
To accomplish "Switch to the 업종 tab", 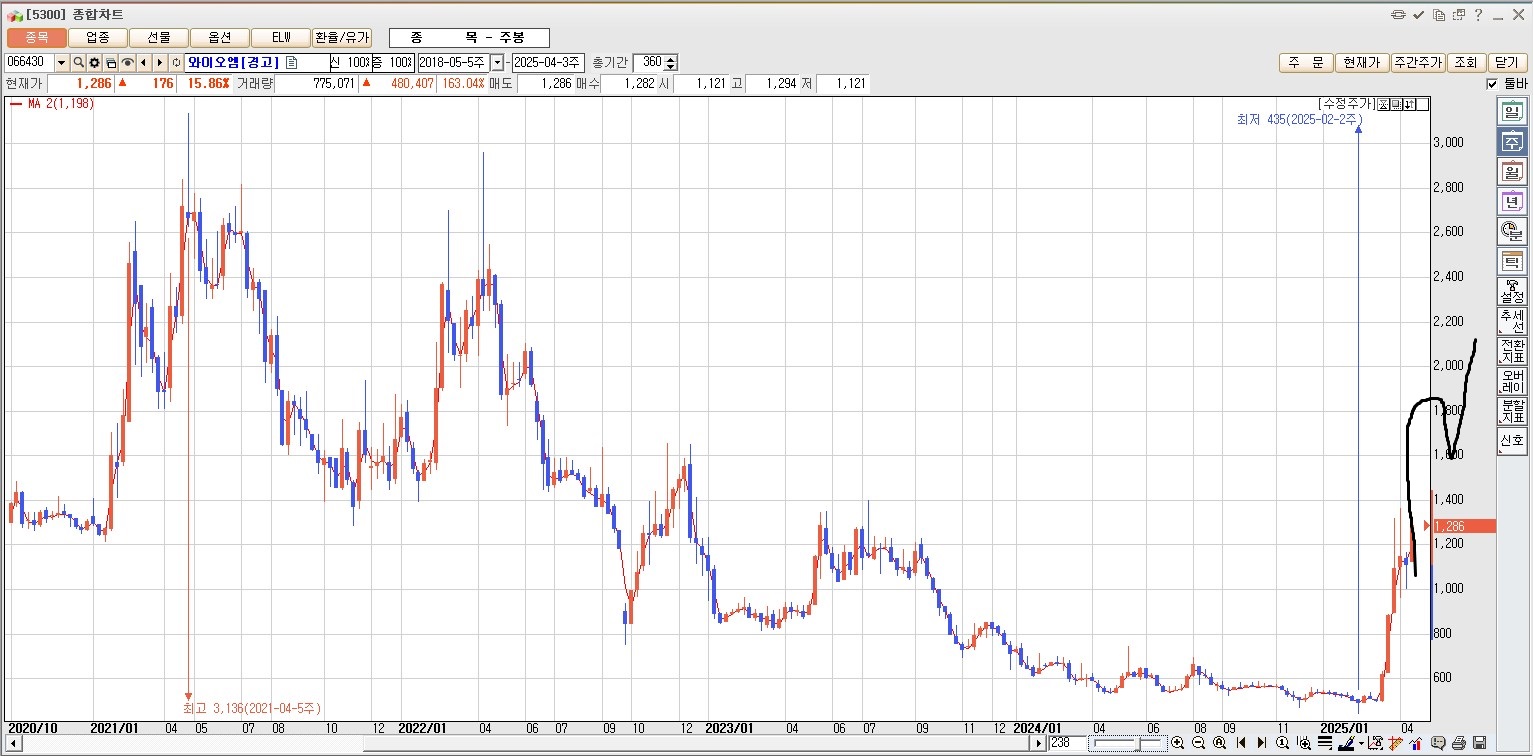I will 98,37.
